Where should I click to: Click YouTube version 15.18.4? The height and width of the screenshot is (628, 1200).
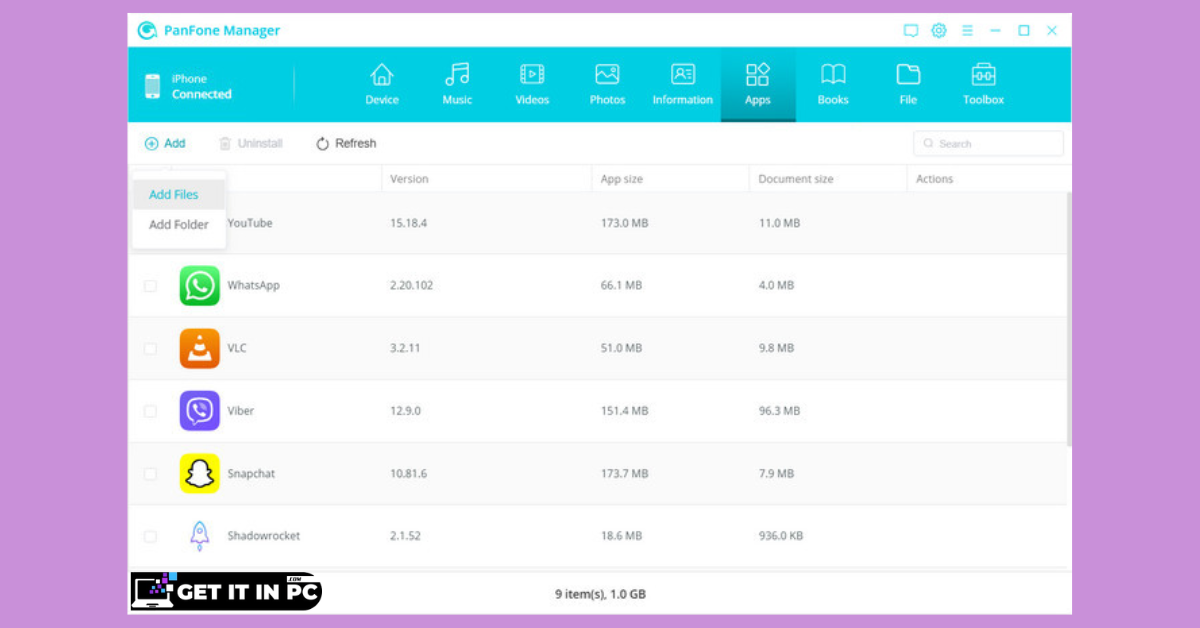(x=409, y=223)
